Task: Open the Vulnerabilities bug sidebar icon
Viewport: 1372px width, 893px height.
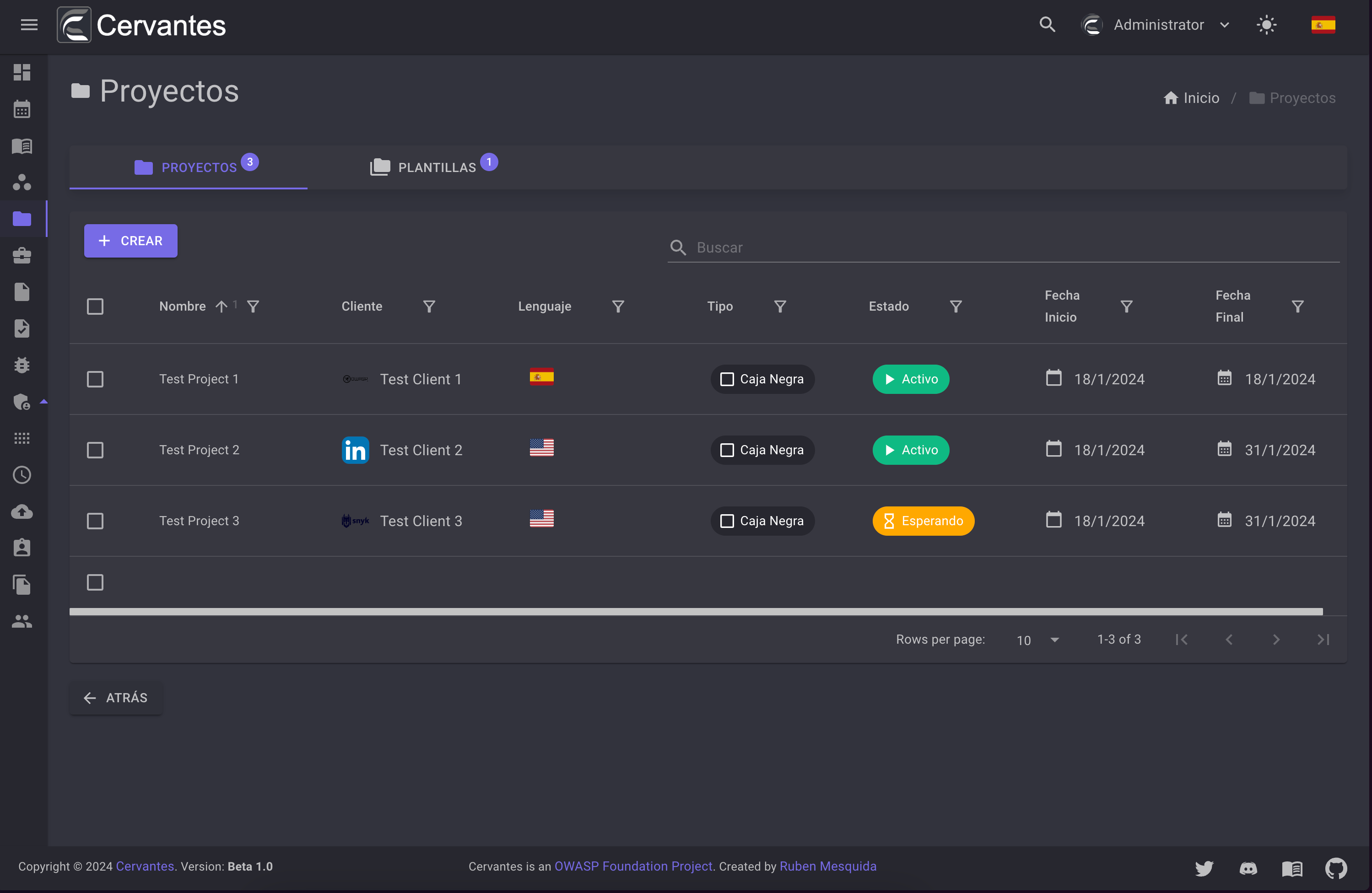Action: (x=22, y=365)
